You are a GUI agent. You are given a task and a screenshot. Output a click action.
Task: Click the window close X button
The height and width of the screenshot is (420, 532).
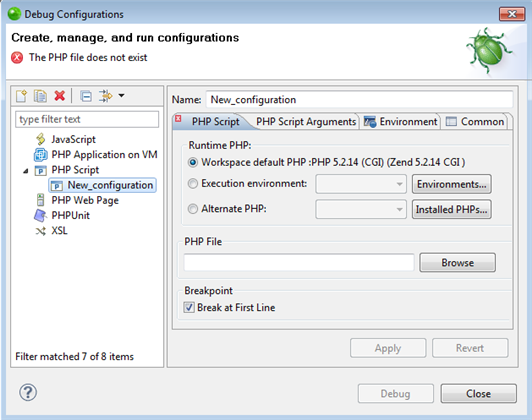tap(512, 14)
